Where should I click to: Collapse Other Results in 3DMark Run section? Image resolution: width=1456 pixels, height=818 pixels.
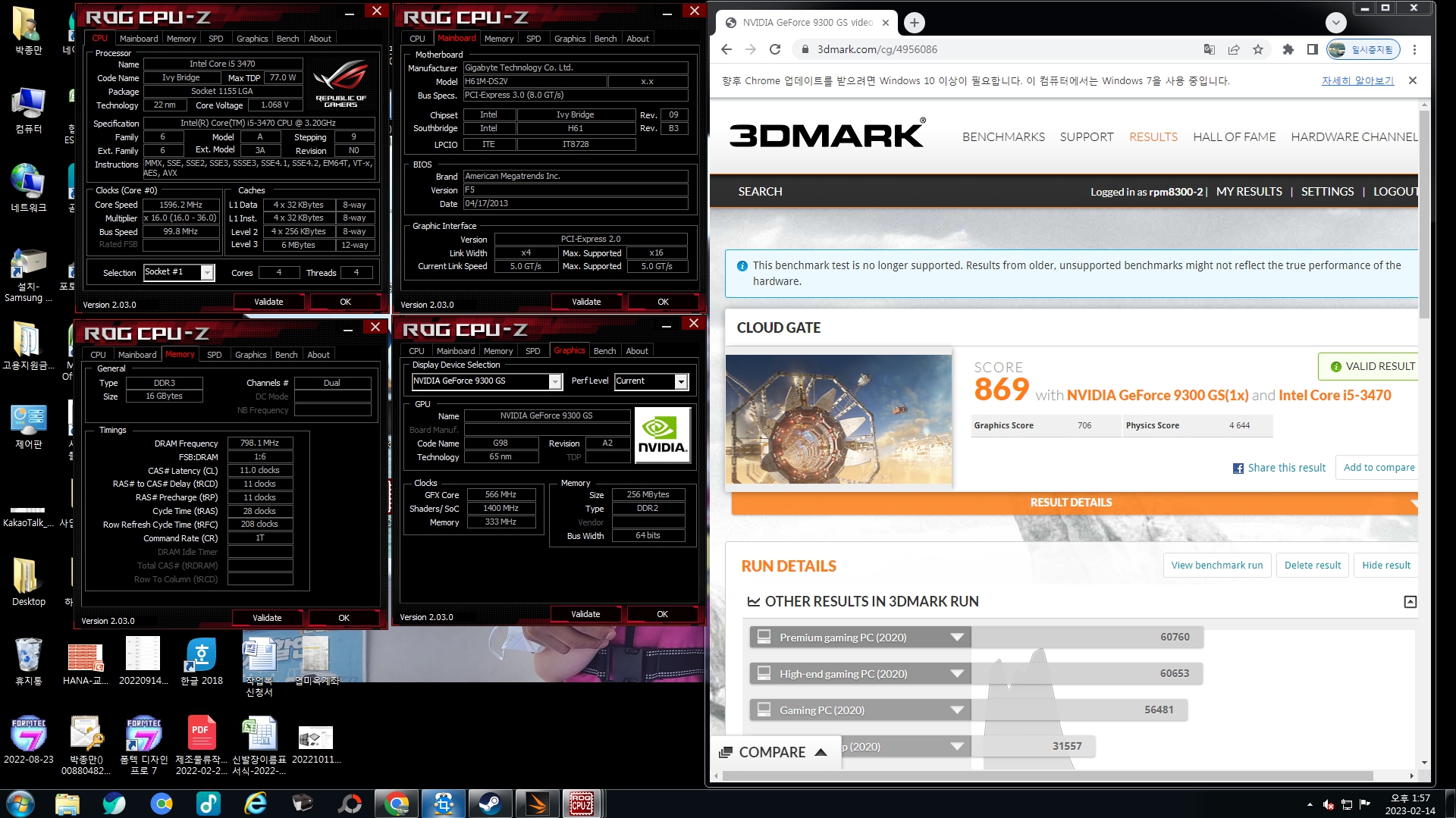click(1410, 602)
